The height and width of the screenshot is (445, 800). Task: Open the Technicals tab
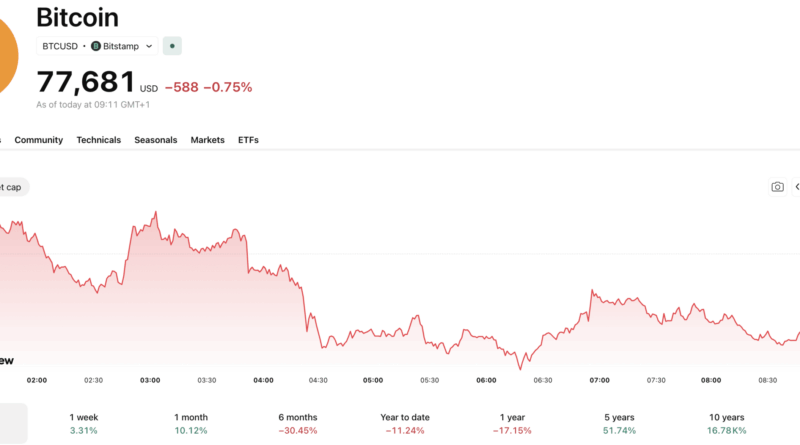99,140
